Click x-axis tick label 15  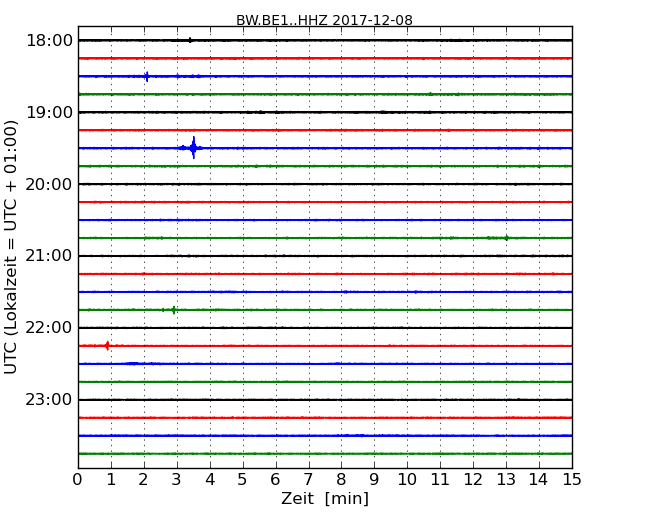coord(572,480)
